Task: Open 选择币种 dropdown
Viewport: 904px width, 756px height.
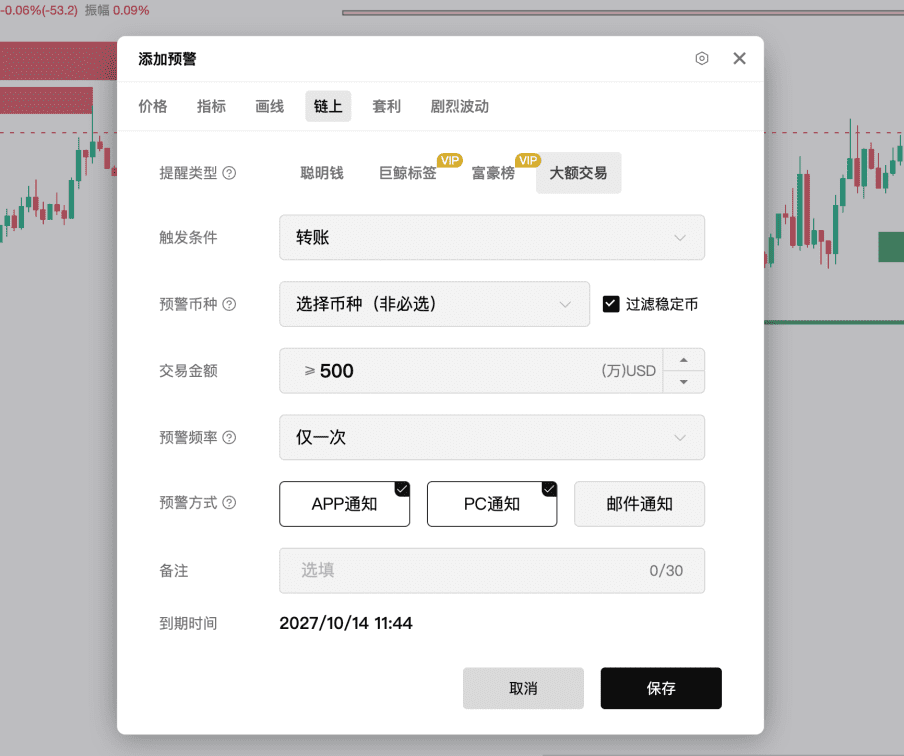Action: (435, 304)
